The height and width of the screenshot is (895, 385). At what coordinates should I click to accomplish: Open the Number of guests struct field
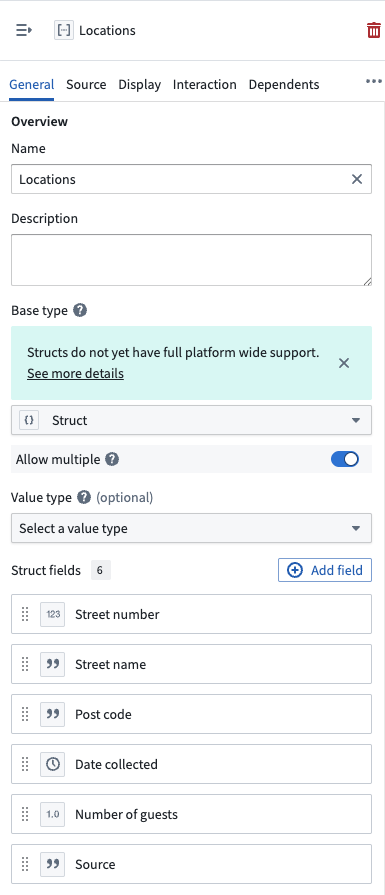click(x=191, y=815)
